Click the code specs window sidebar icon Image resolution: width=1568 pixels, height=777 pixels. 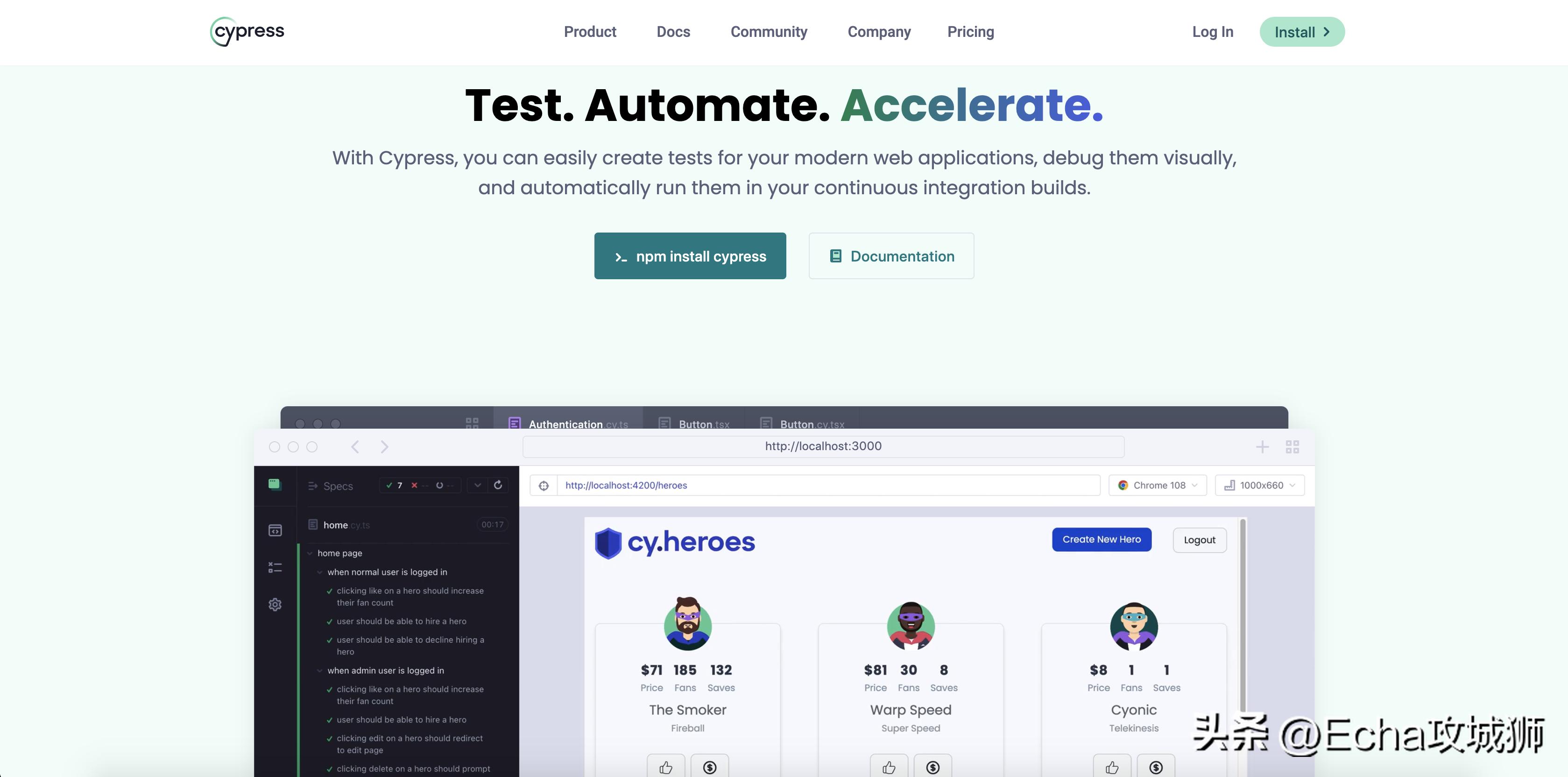point(275,530)
